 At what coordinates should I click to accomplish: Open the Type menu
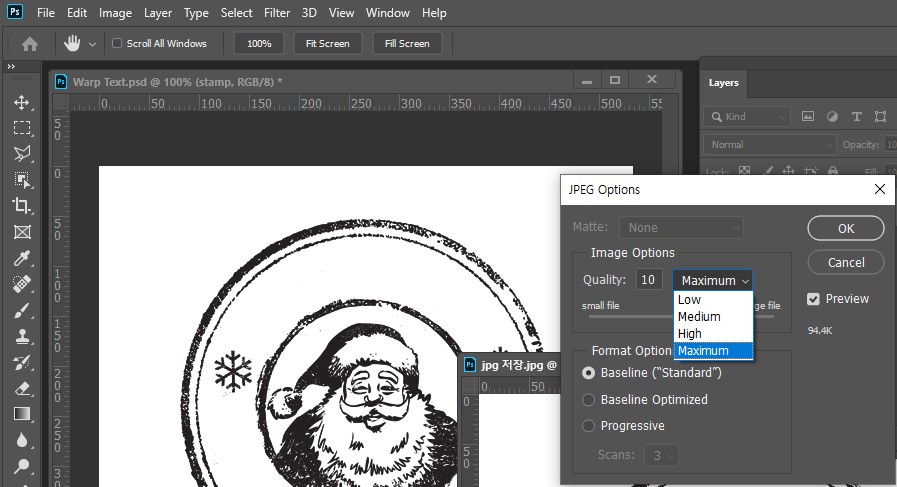click(x=196, y=13)
